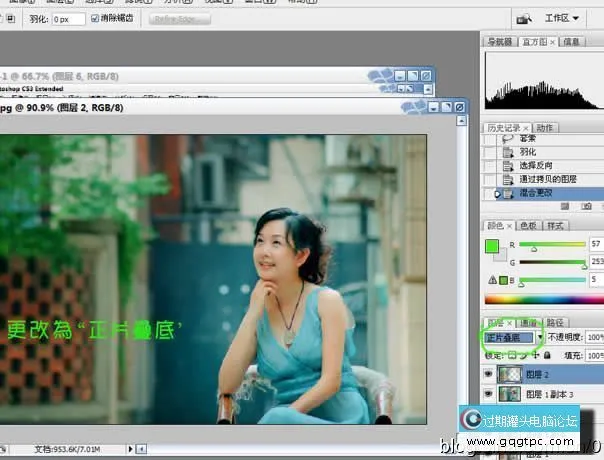
Task: Click the 不透明度 opacity field
Action: (x=594, y=337)
